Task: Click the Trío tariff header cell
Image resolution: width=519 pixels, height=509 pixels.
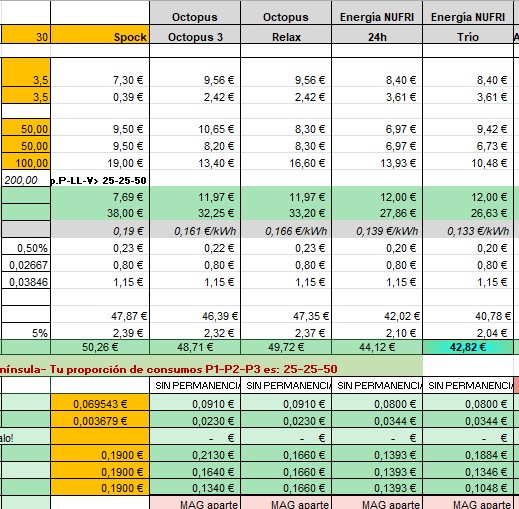Action: [x=468, y=35]
